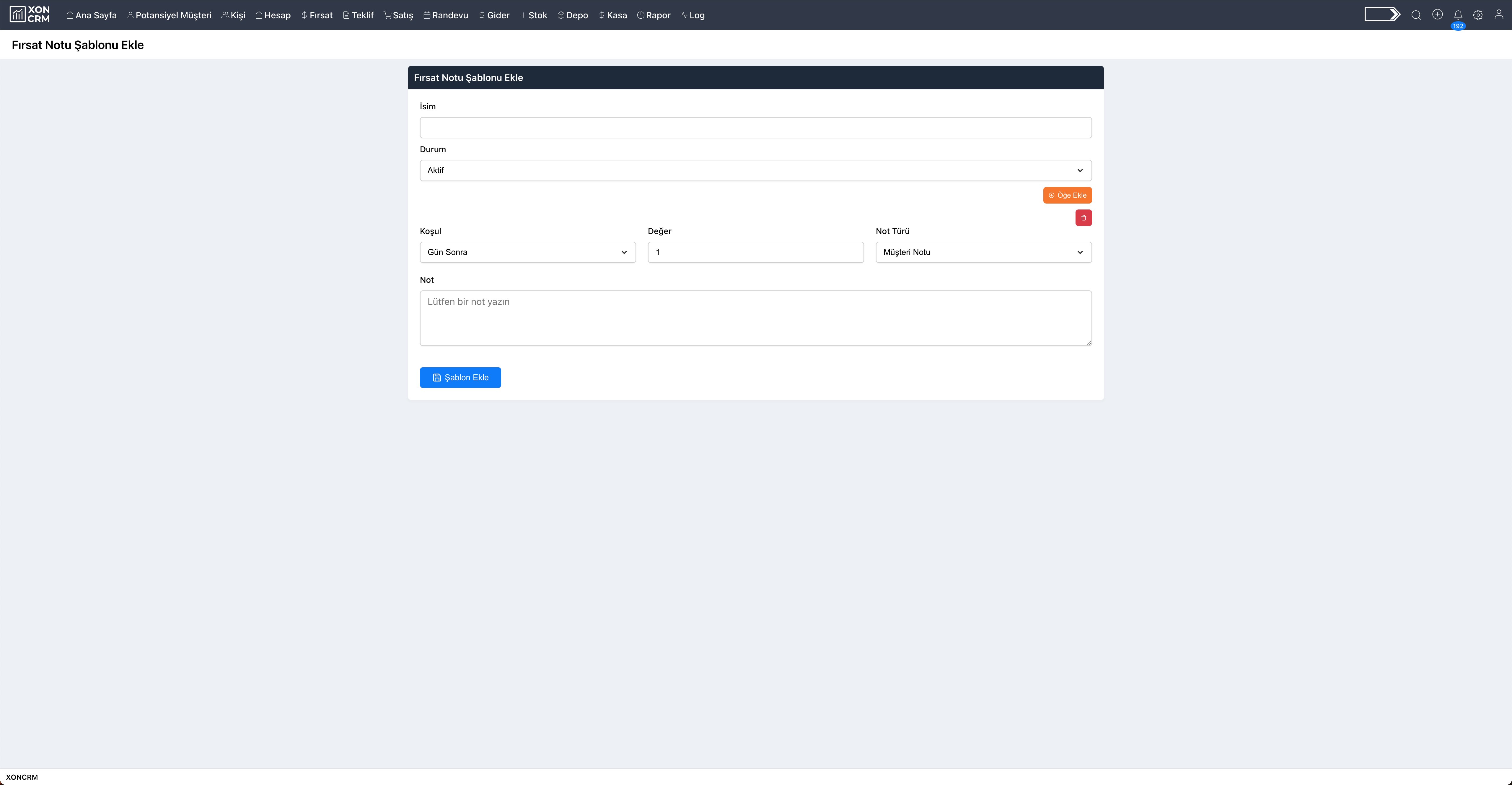Click the plus circle quick-add icon
The height and width of the screenshot is (785, 1512).
coord(1437,15)
